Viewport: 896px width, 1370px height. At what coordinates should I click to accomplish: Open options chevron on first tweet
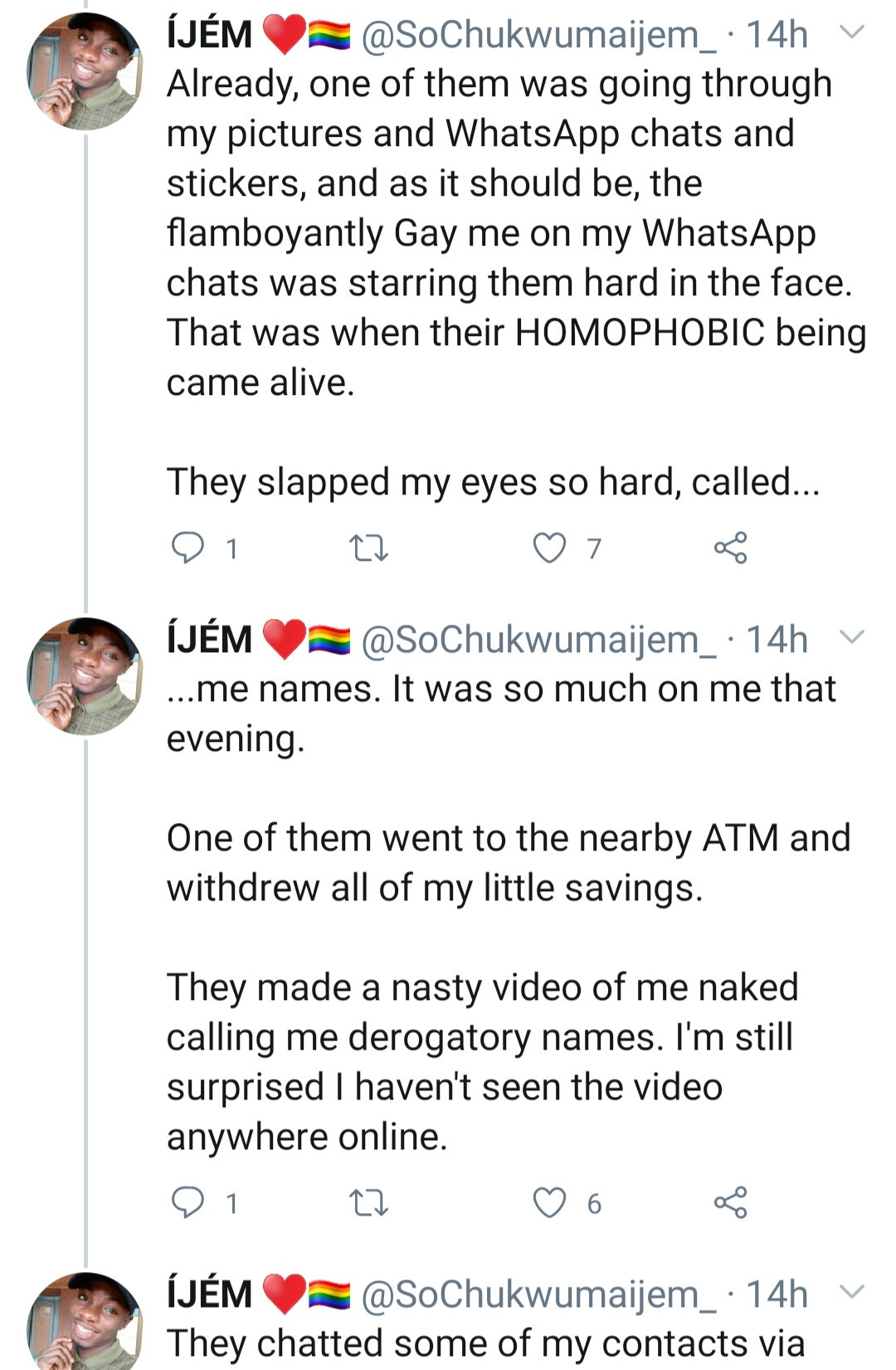click(x=852, y=33)
